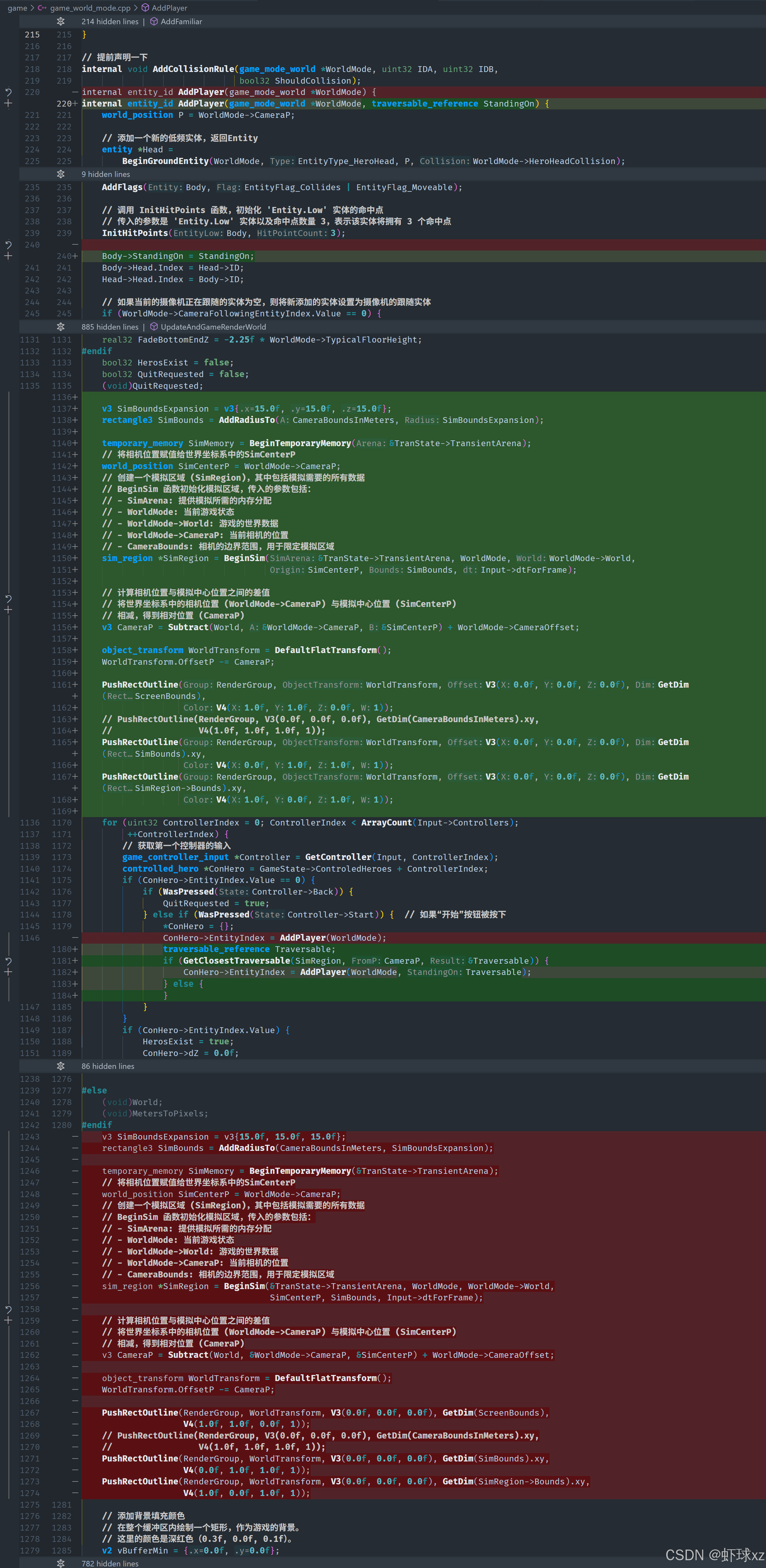Stage the Body->StandingOn line change
766x1568 pixels.
[x=8, y=256]
